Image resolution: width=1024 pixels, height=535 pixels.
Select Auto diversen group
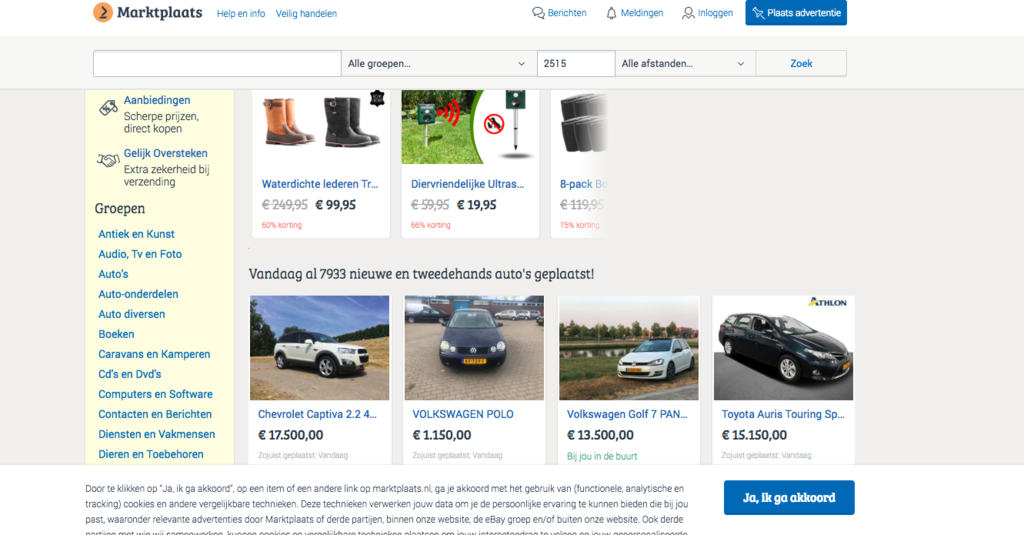click(132, 314)
